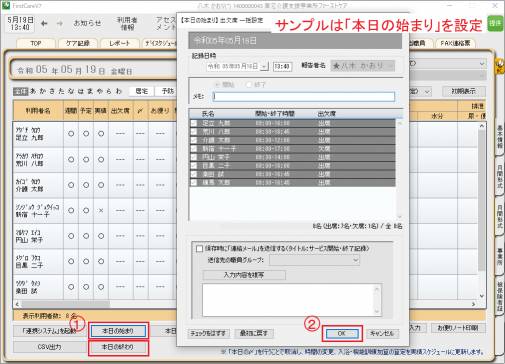The height and width of the screenshot is (364, 505).
Task: Click the 氏名 column header in the dialog
Action: tap(208, 114)
